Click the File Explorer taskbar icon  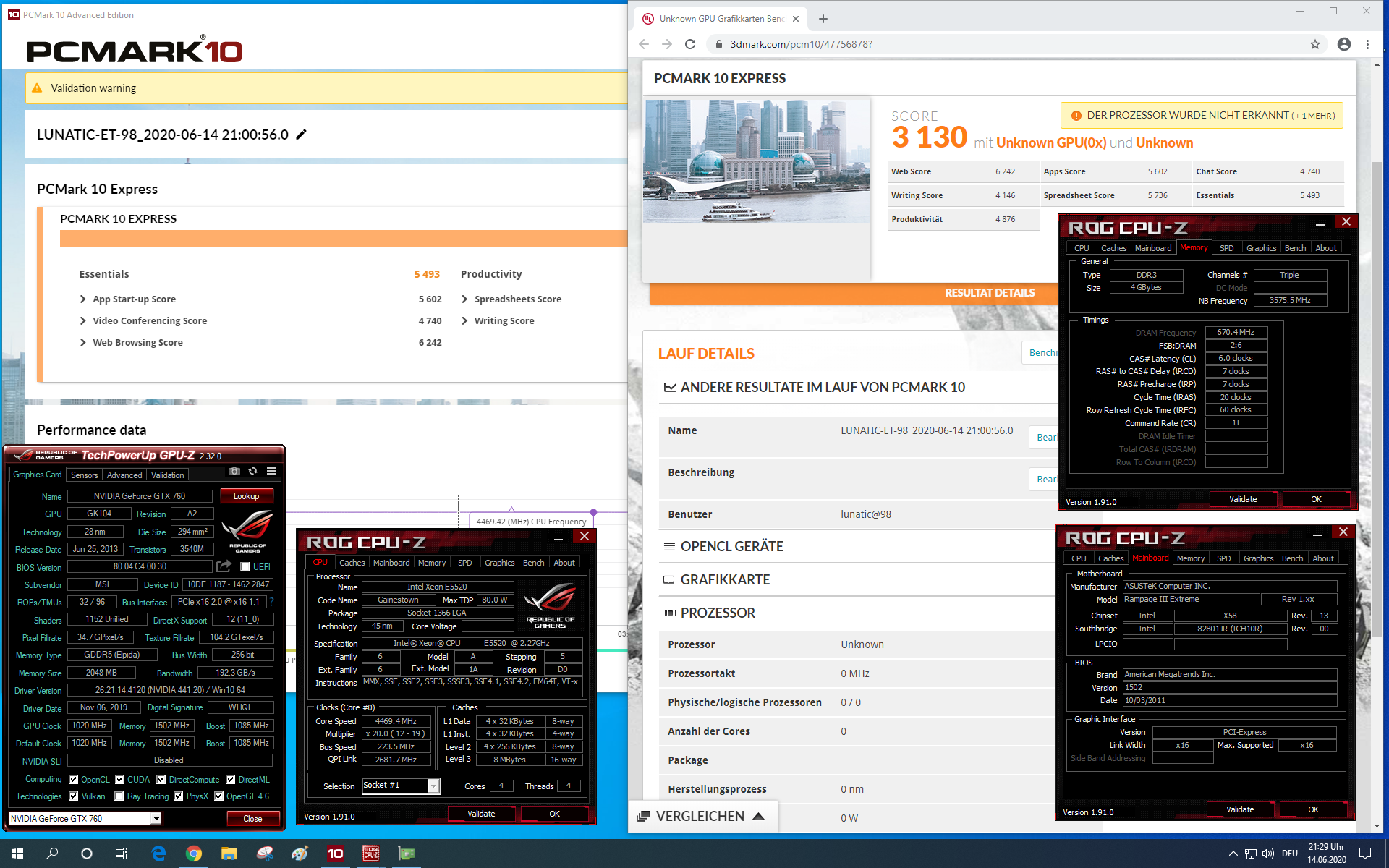(x=229, y=854)
